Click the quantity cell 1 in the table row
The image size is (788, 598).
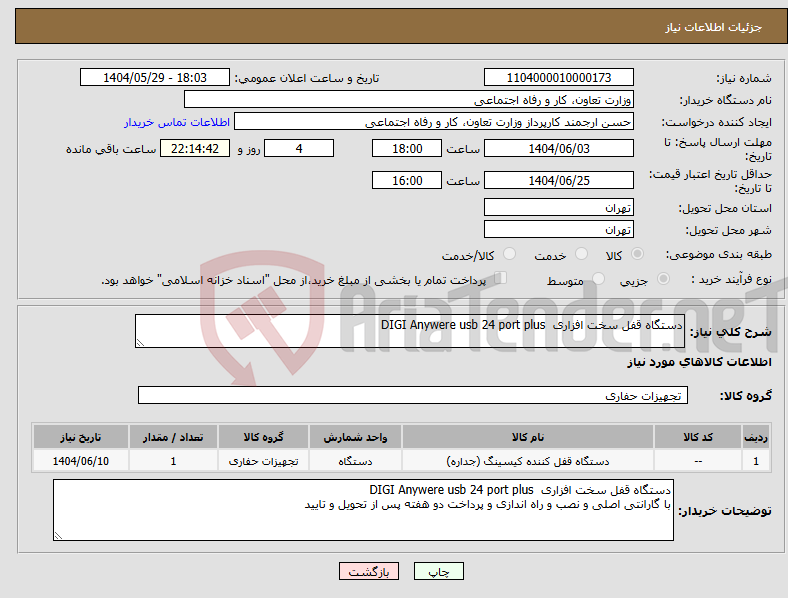coord(173,461)
